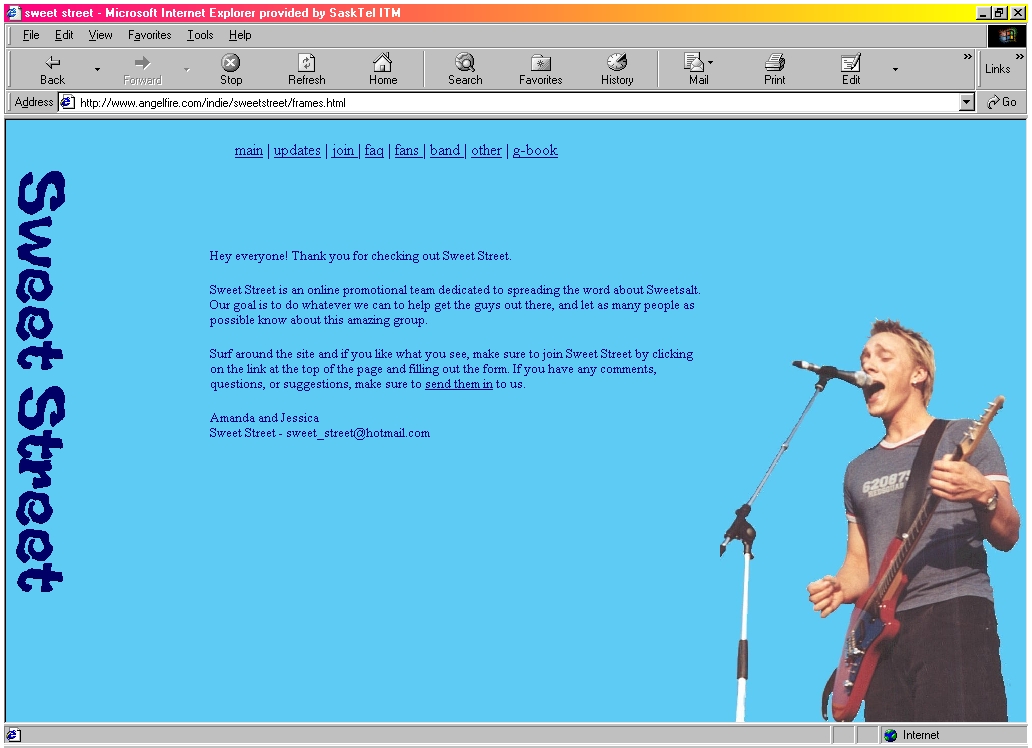Go to Home page icon
This screenshot has height=748, width=1032.
(x=383, y=69)
